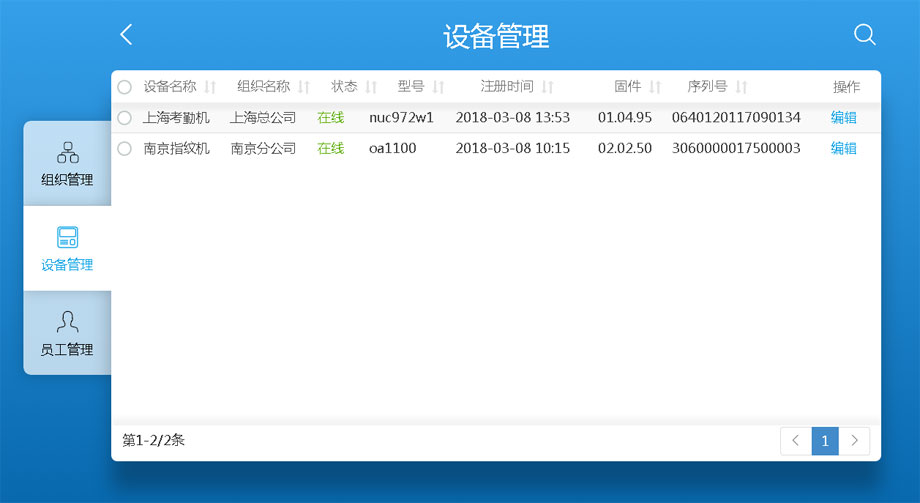Sort by 状态 column arrows
Screen dimensions: 920x503
click(371, 87)
